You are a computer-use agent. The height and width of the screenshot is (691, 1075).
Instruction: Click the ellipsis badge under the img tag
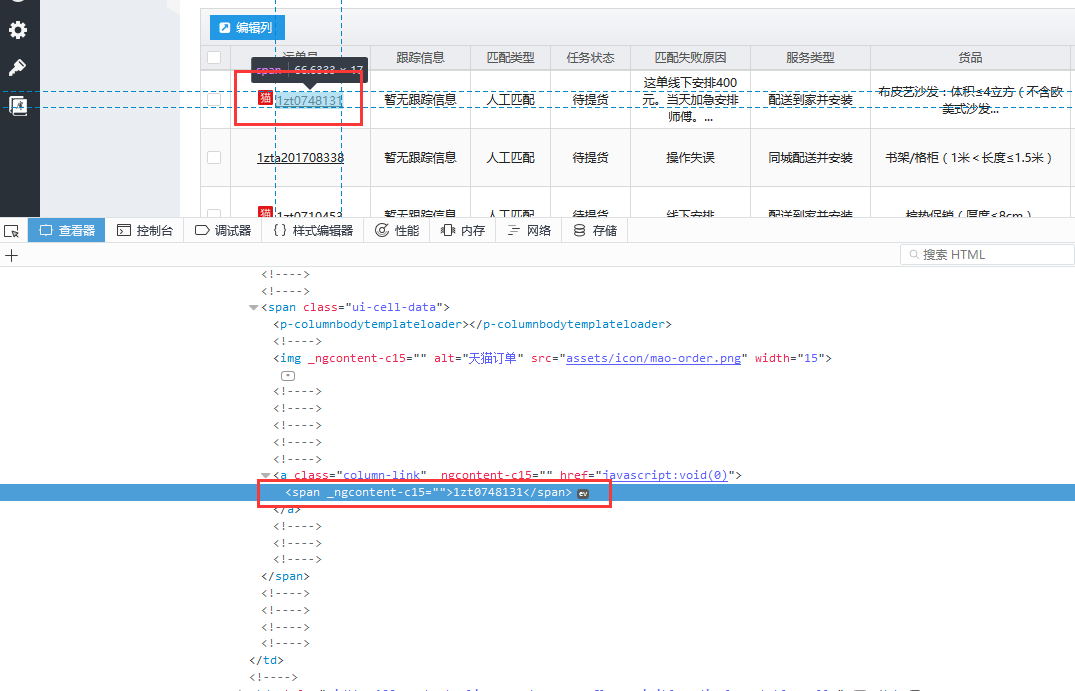tap(288, 376)
